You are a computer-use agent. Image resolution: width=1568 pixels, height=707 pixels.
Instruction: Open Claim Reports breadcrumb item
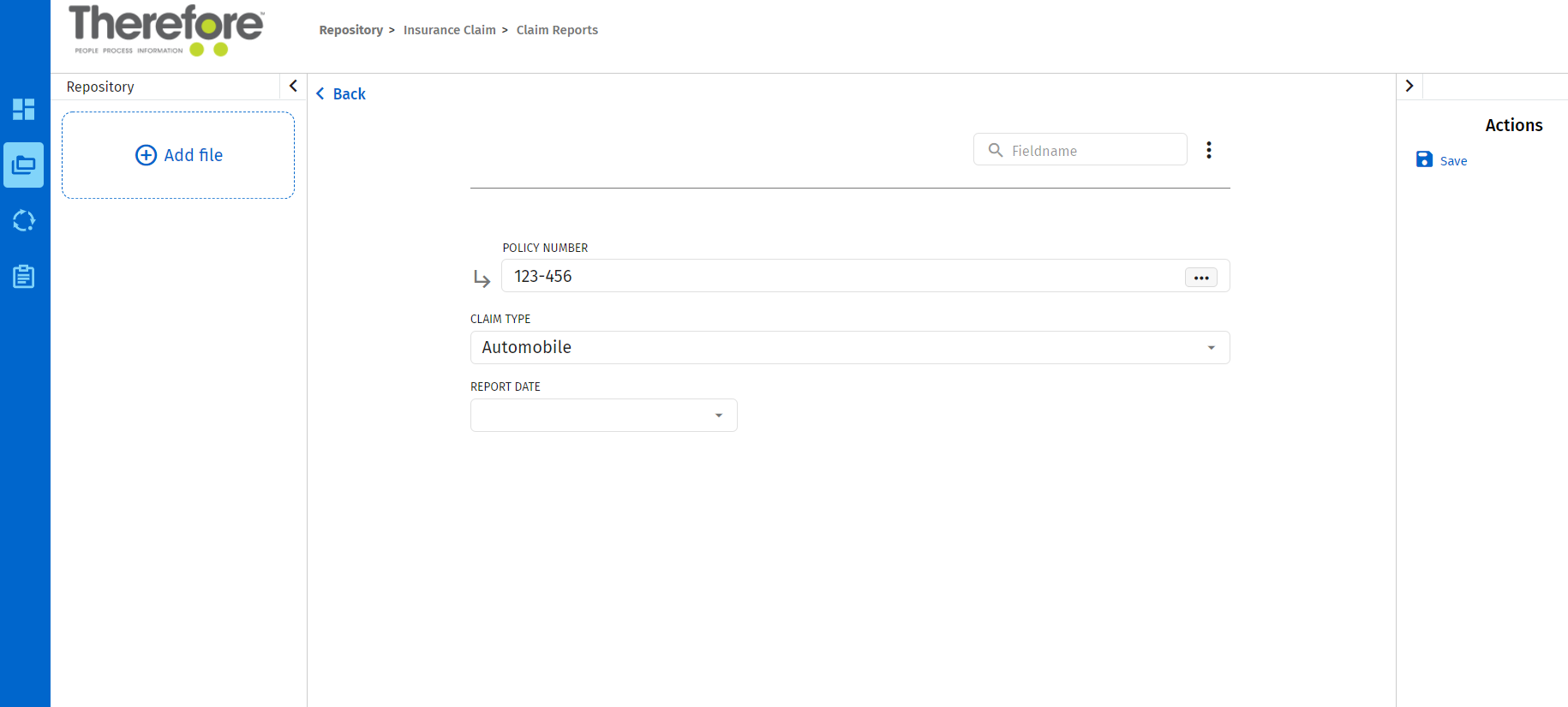pos(557,30)
